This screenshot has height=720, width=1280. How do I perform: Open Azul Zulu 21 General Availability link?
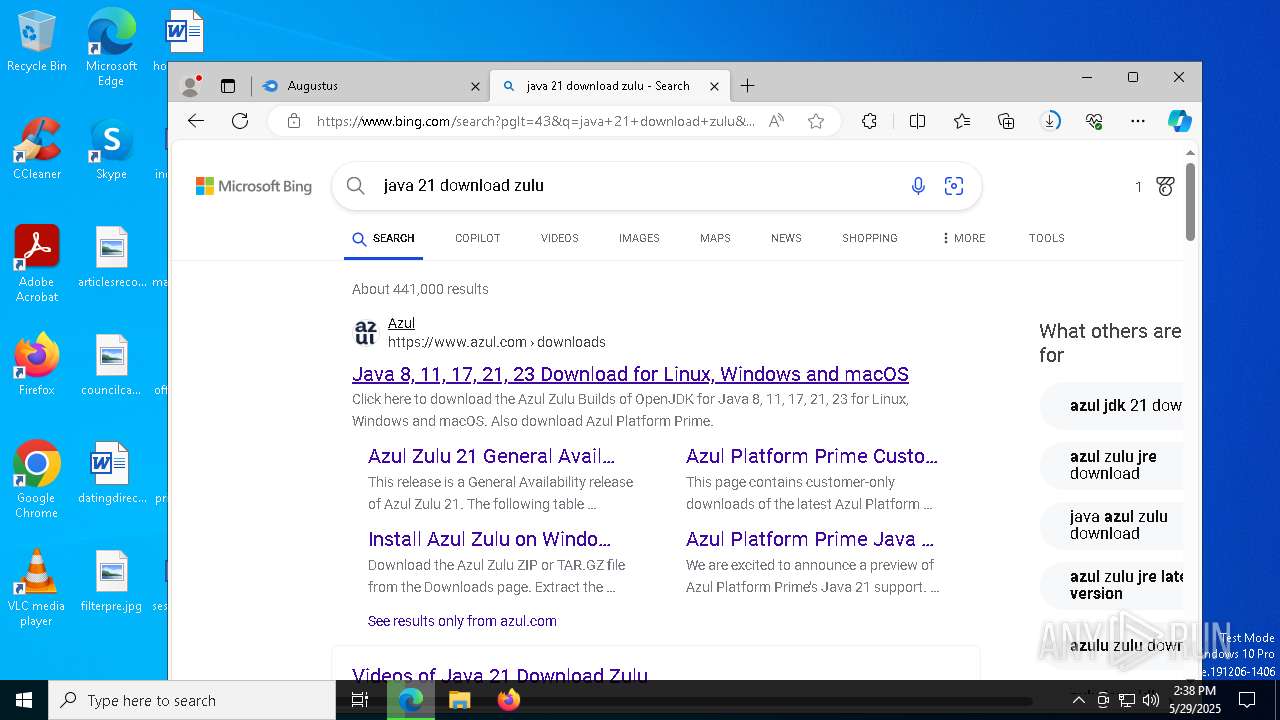point(491,456)
